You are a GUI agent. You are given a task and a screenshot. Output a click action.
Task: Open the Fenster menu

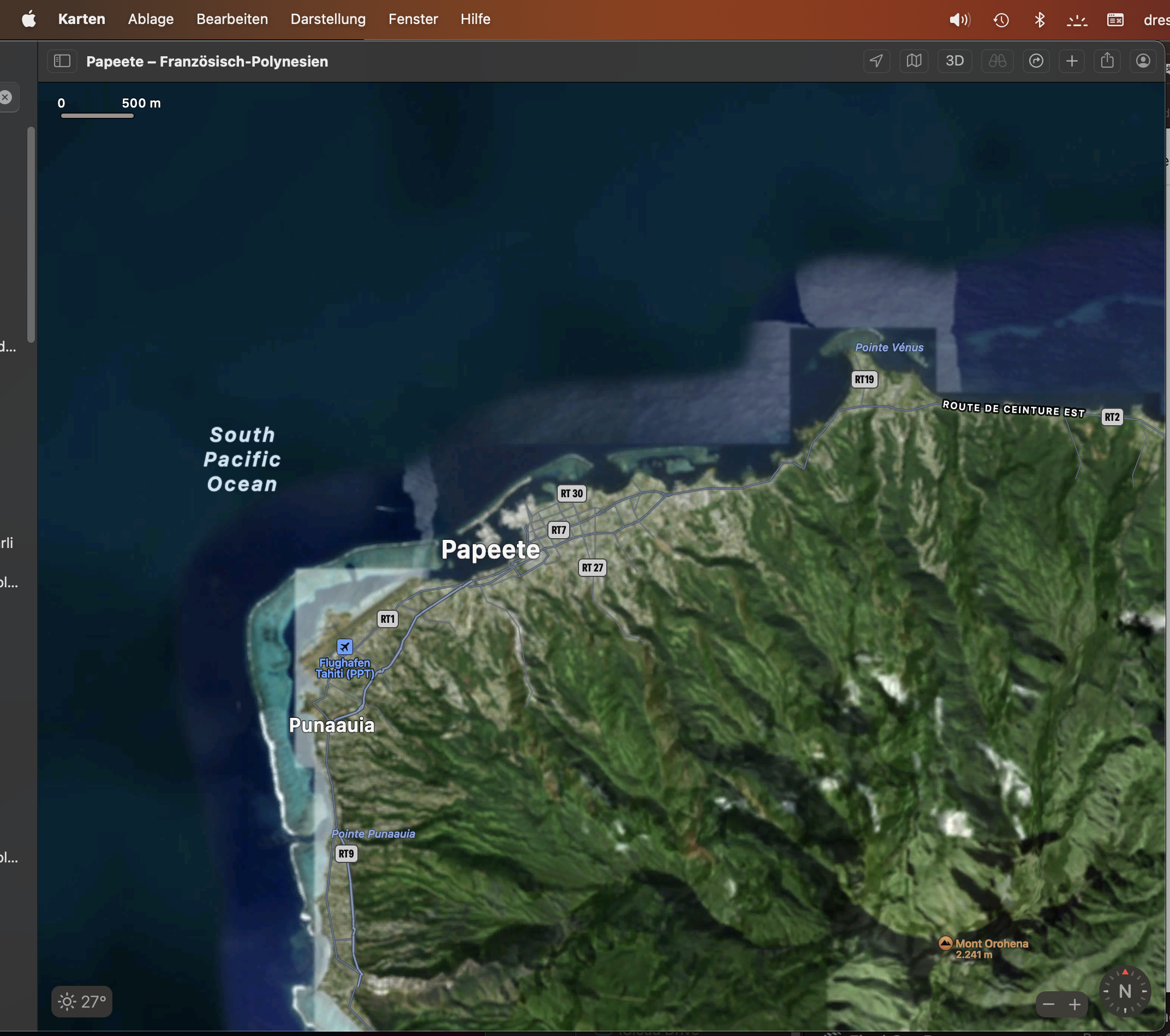point(413,19)
